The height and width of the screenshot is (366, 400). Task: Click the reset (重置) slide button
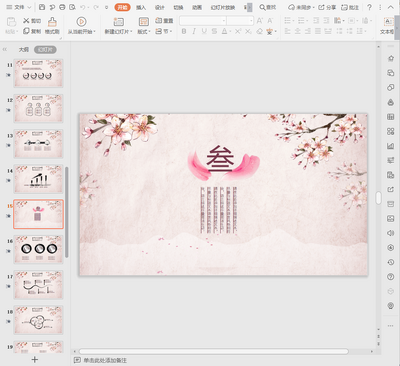click(164, 21)
